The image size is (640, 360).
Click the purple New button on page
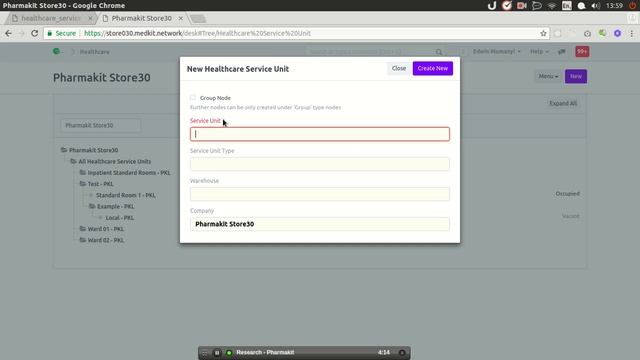[576, 76]
